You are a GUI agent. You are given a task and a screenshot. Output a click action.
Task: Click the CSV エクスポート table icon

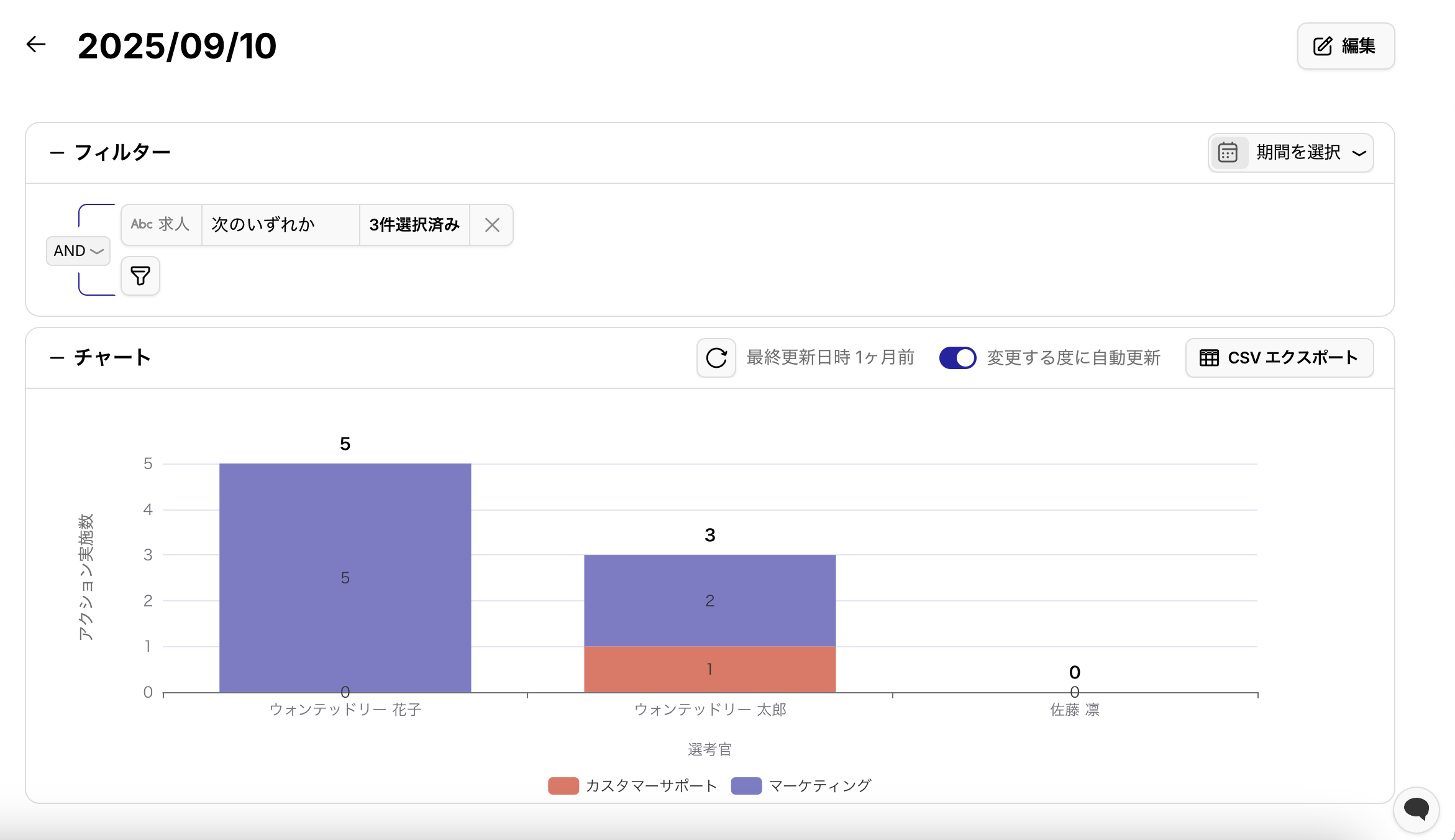[x=1209, y=358]
